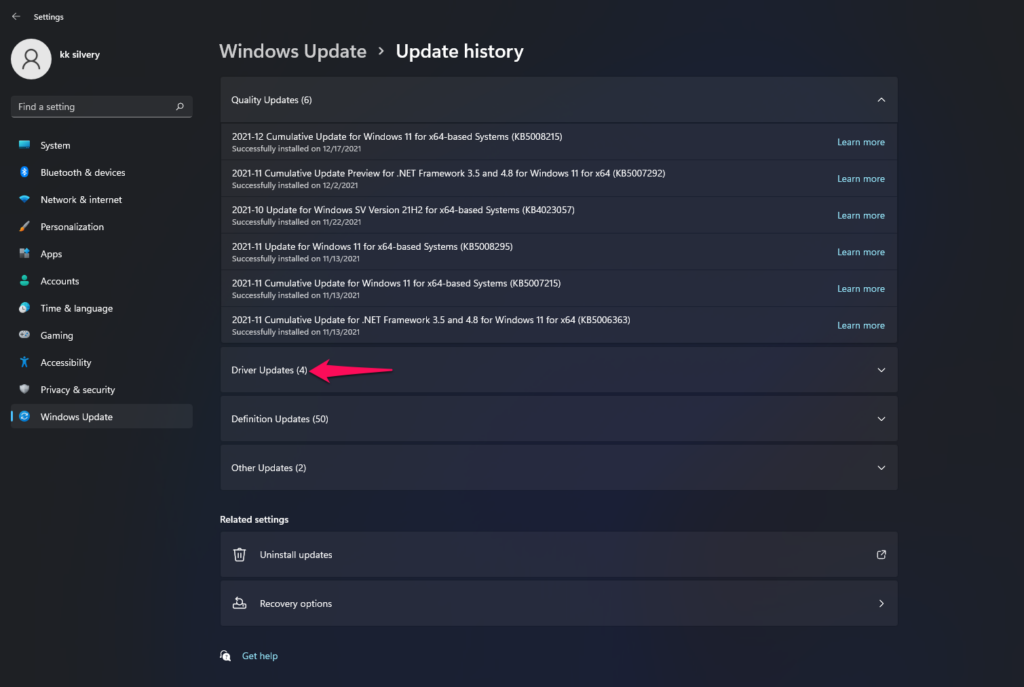Learn more about KB5007215 update
The height and width of the screenshot is (687, 1024).
(x=861, y=288)
